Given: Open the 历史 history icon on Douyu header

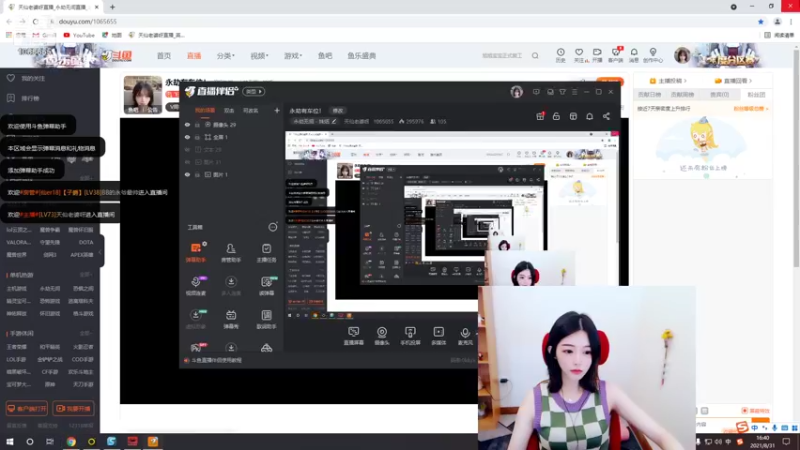Looking at the screenshot, I should (560, 55).
